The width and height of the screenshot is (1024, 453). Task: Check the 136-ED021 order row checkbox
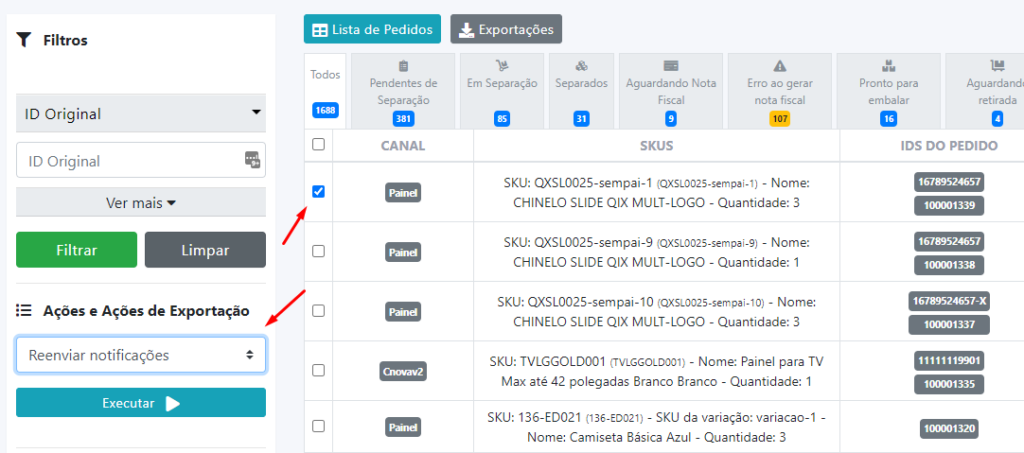(x=319, y=426)
